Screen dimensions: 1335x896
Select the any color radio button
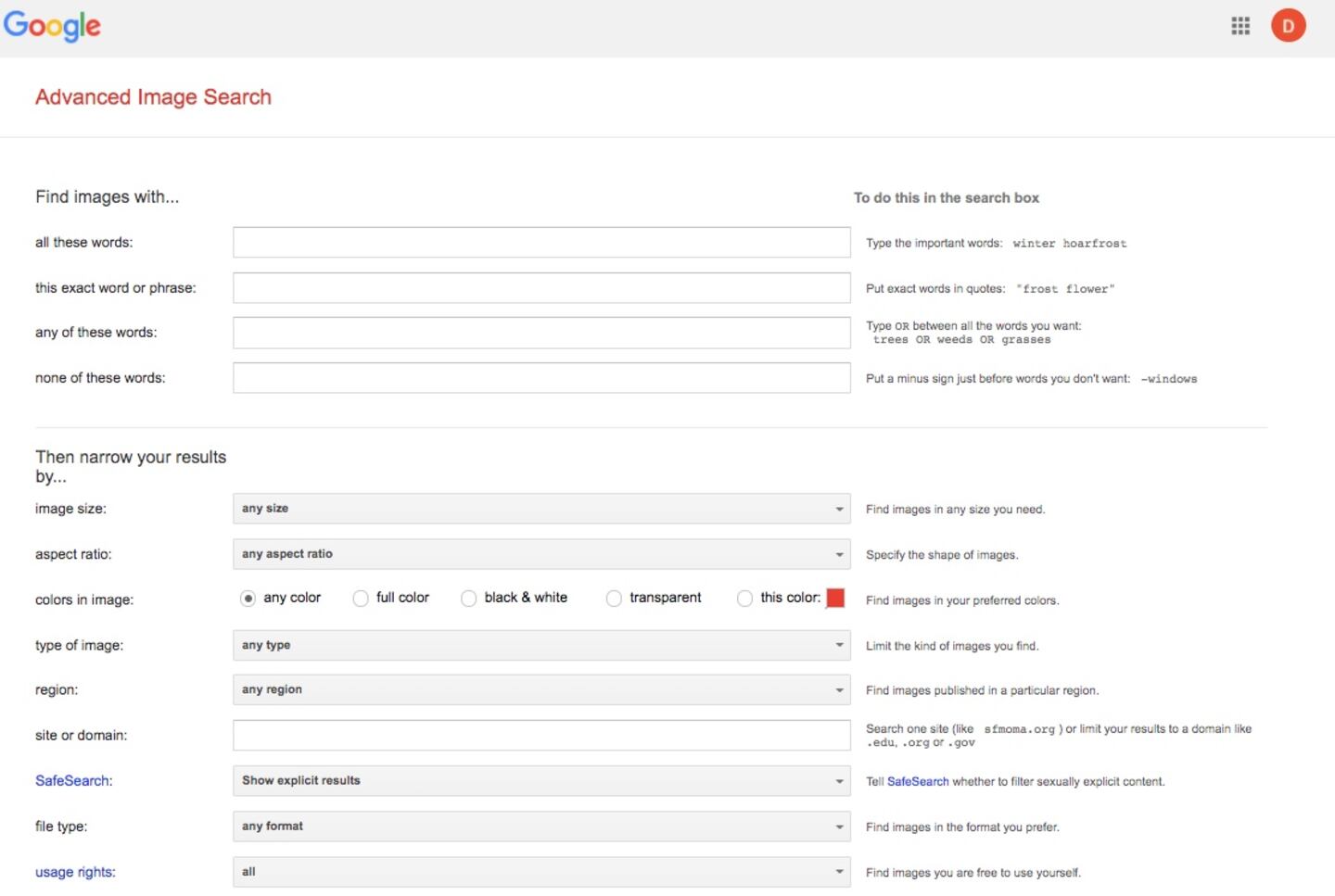[x=248, y=599]
